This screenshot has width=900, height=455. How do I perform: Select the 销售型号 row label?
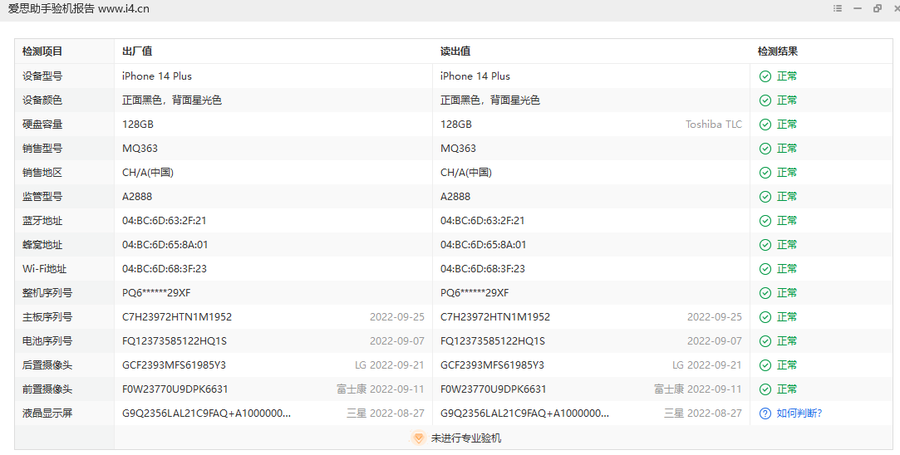tap(42, 149)
